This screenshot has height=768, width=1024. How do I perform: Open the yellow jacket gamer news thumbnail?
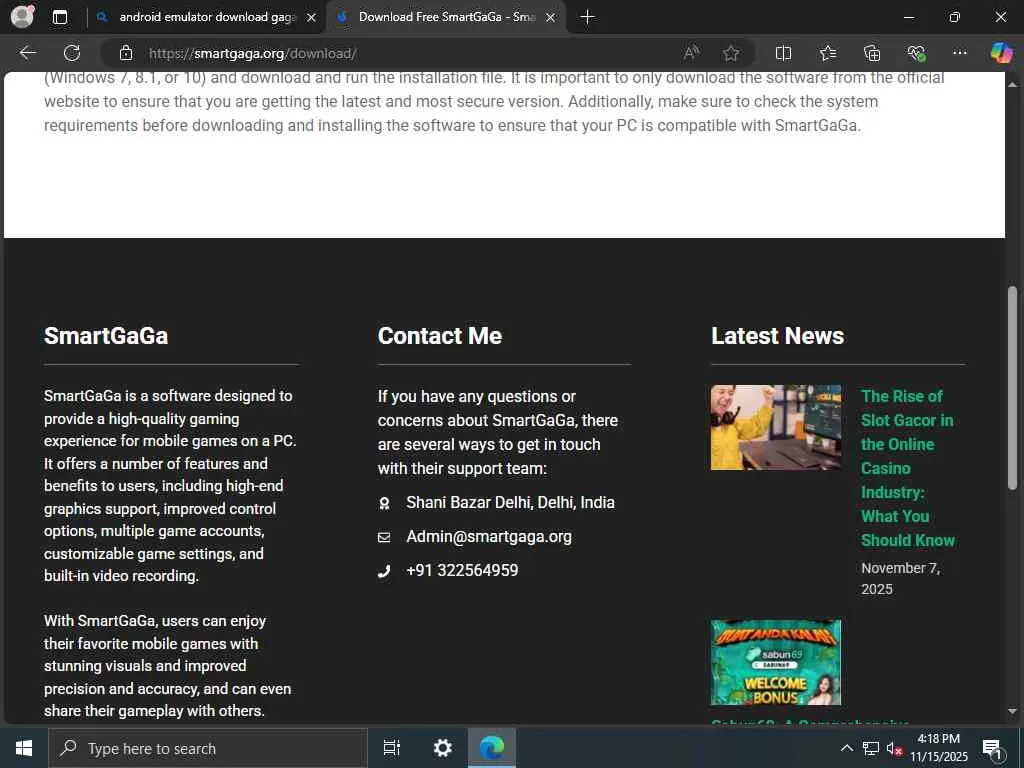pos(776,427)
